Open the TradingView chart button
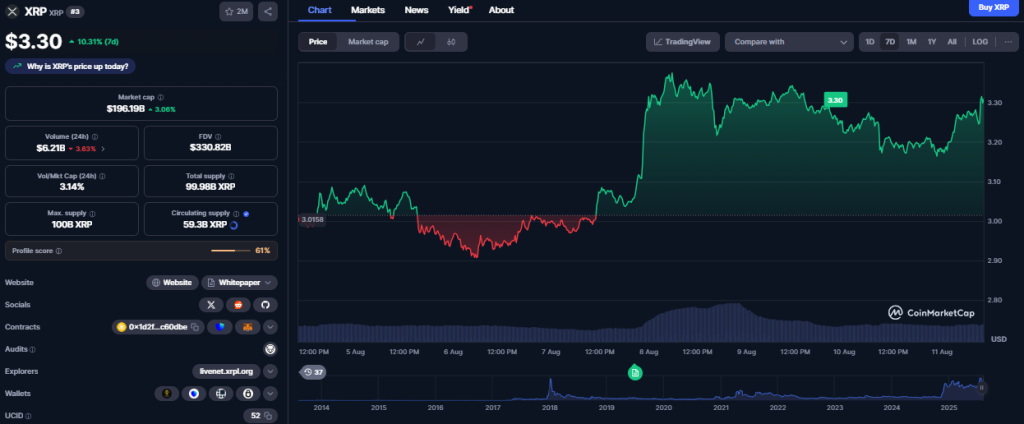This screenshot has height=424, width=1024. (683, 42)
